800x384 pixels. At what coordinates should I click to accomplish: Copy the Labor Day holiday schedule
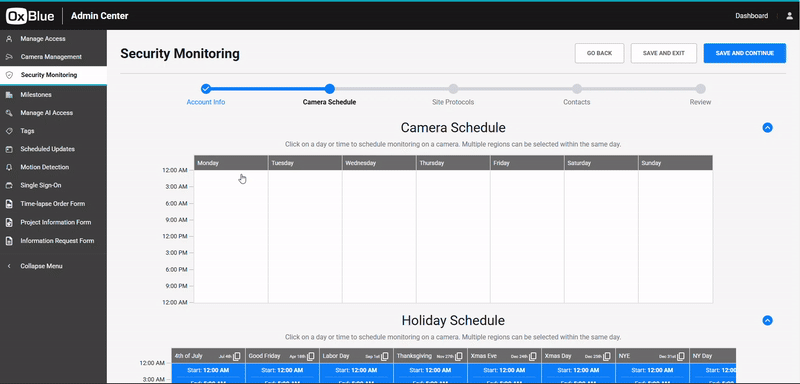click(385, 356)
